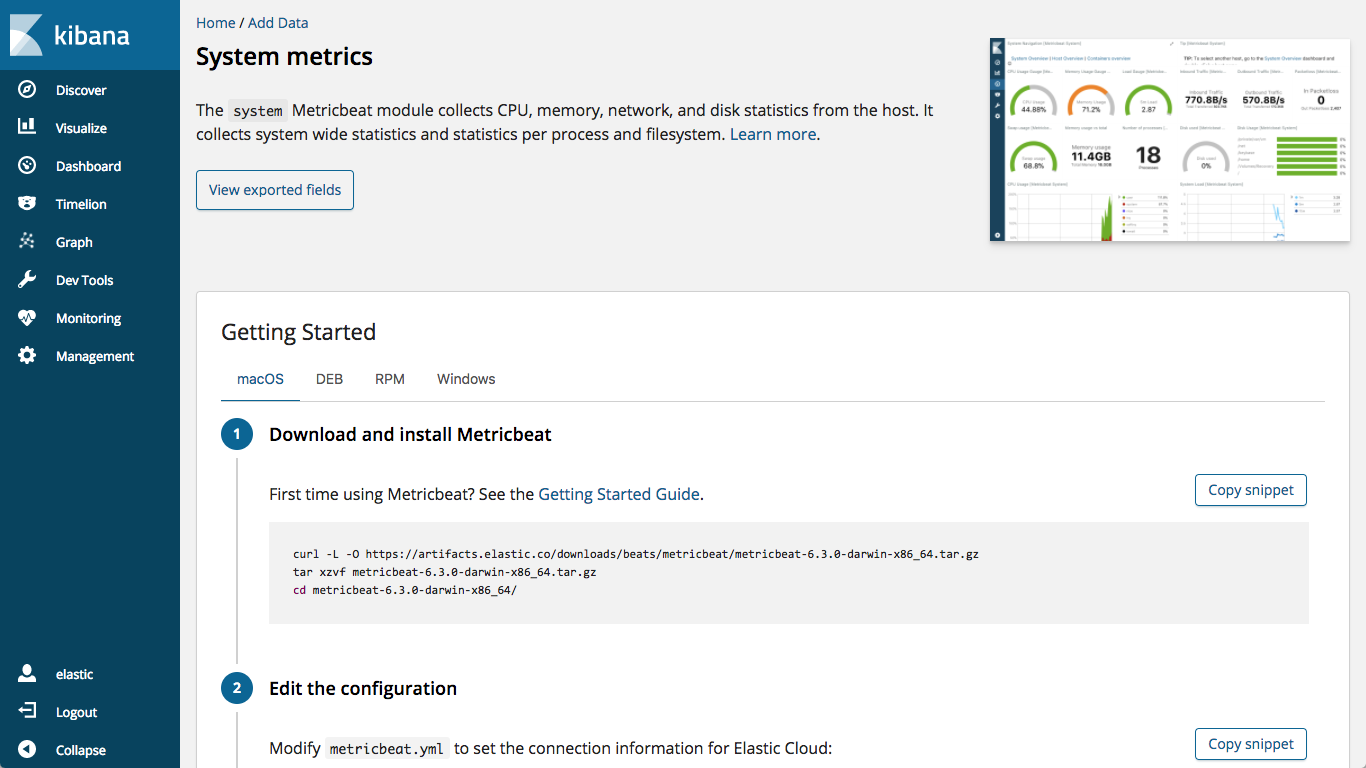Click the curl download command line
Image resolution: width=1366 pixels, height=768 pixels.
[x=636, y=553]
